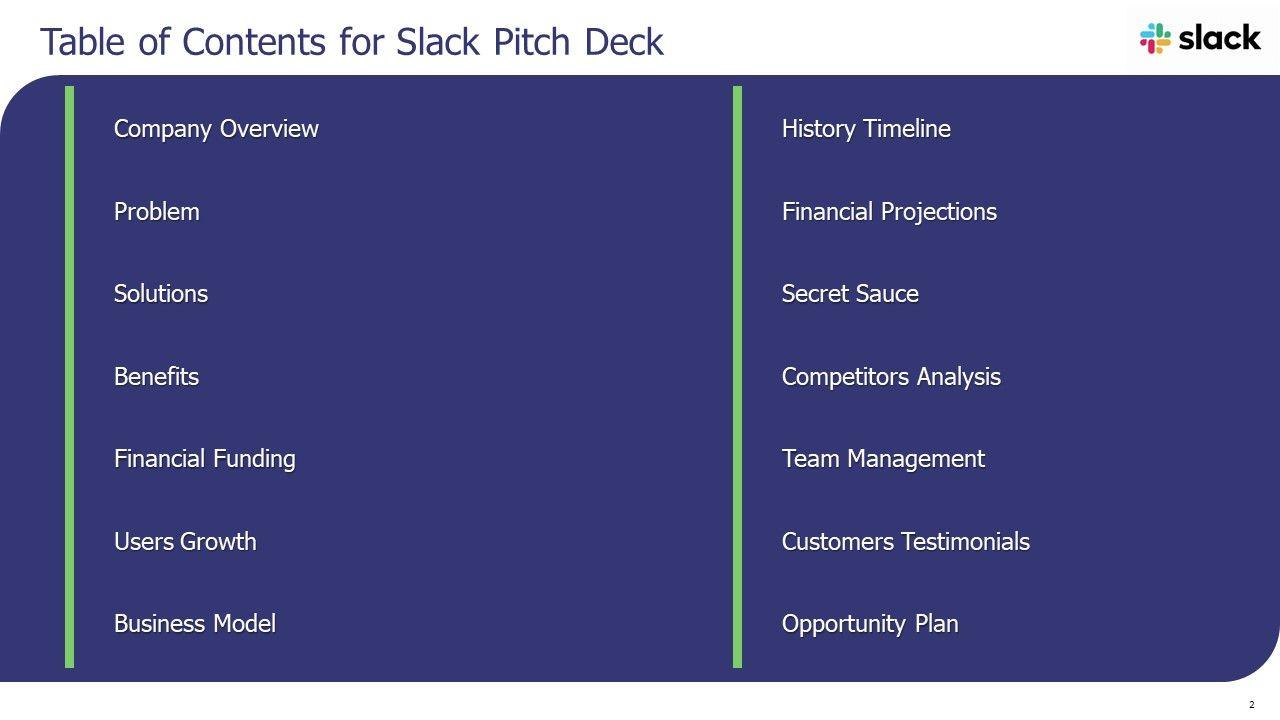The height and width of the screenshot is (720, 1280).
Task: Click Competitors Analysis link
Action: pos(891,377)
